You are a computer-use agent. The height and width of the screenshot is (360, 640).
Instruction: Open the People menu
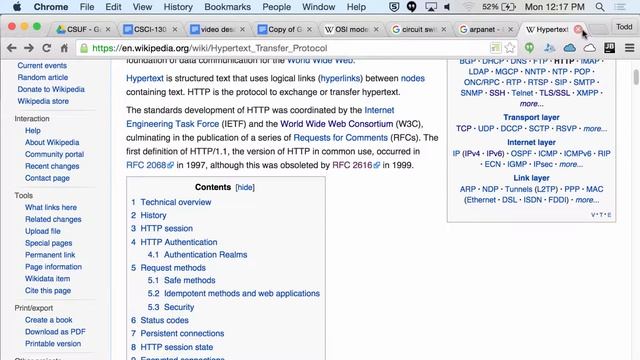(276, 7)
